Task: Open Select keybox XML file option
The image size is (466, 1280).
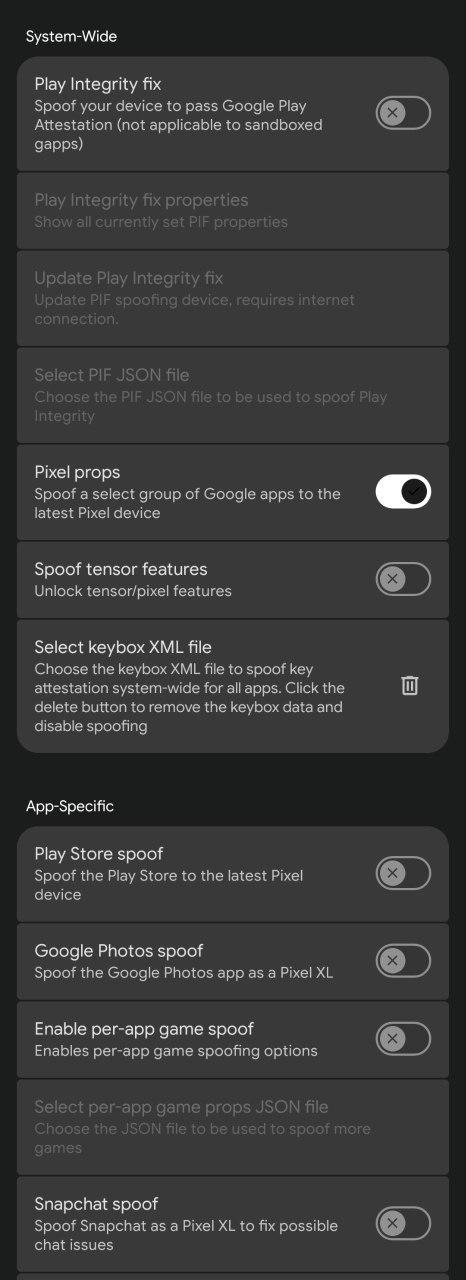Action: [x=233, y=686]
